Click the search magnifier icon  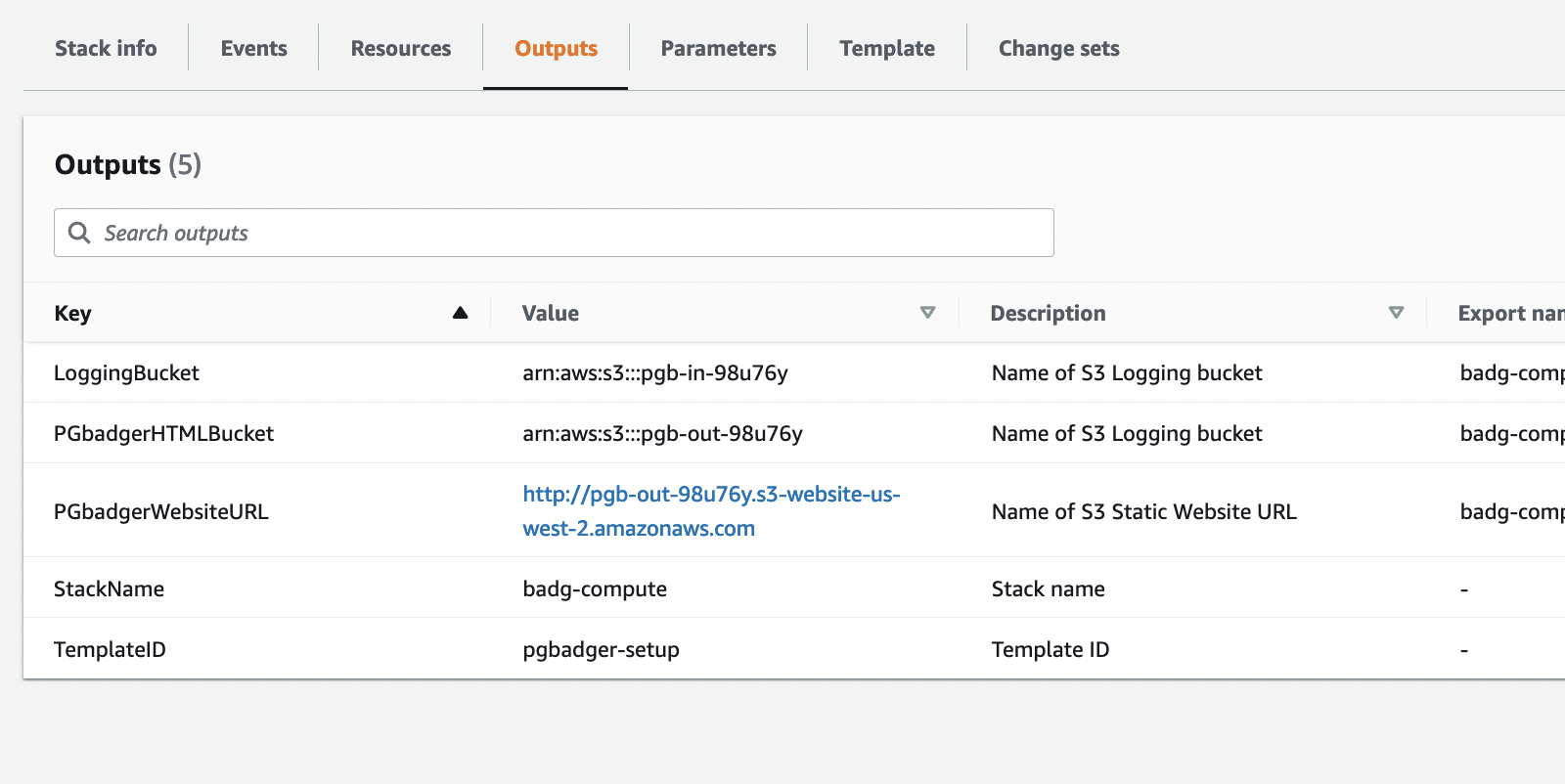(x=79, y=233)
